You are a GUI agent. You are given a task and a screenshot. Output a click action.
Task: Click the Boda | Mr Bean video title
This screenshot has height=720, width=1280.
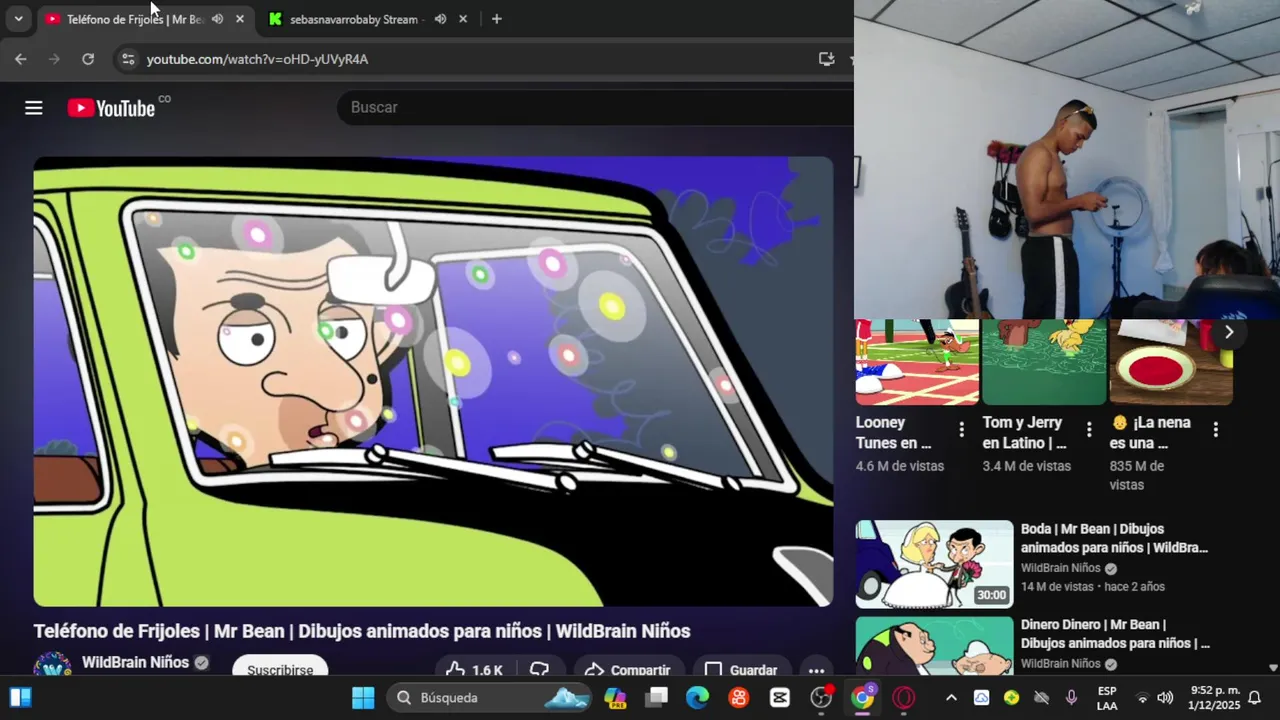tap(1114, 538)
